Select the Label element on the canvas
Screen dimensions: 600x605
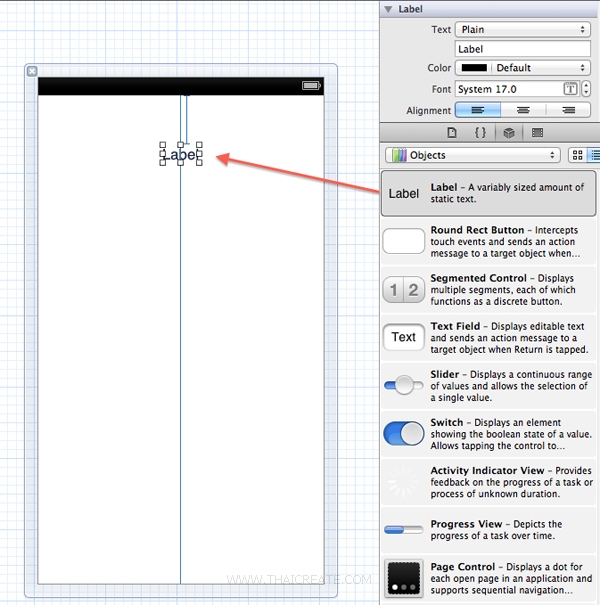pos(180,155)
